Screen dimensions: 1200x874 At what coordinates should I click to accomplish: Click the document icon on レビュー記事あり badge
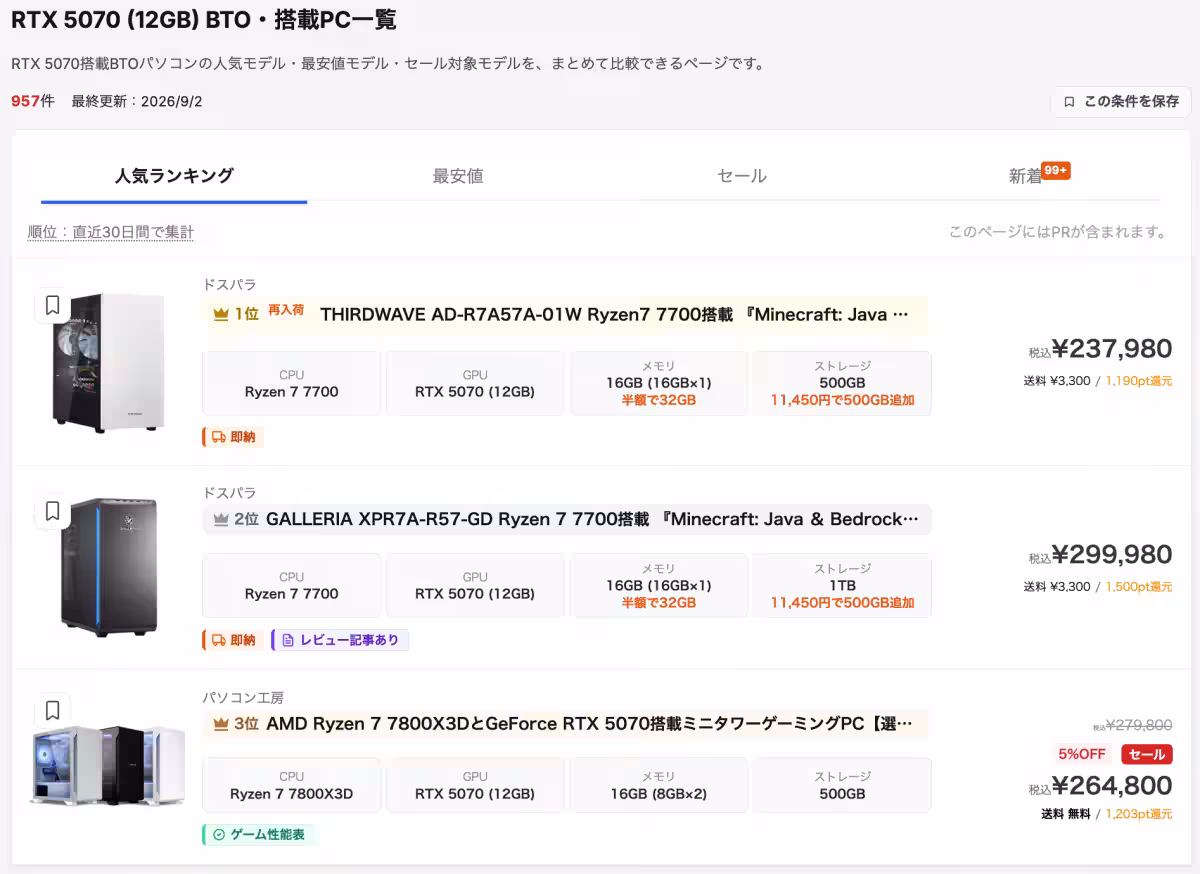(x=288, y=640)
